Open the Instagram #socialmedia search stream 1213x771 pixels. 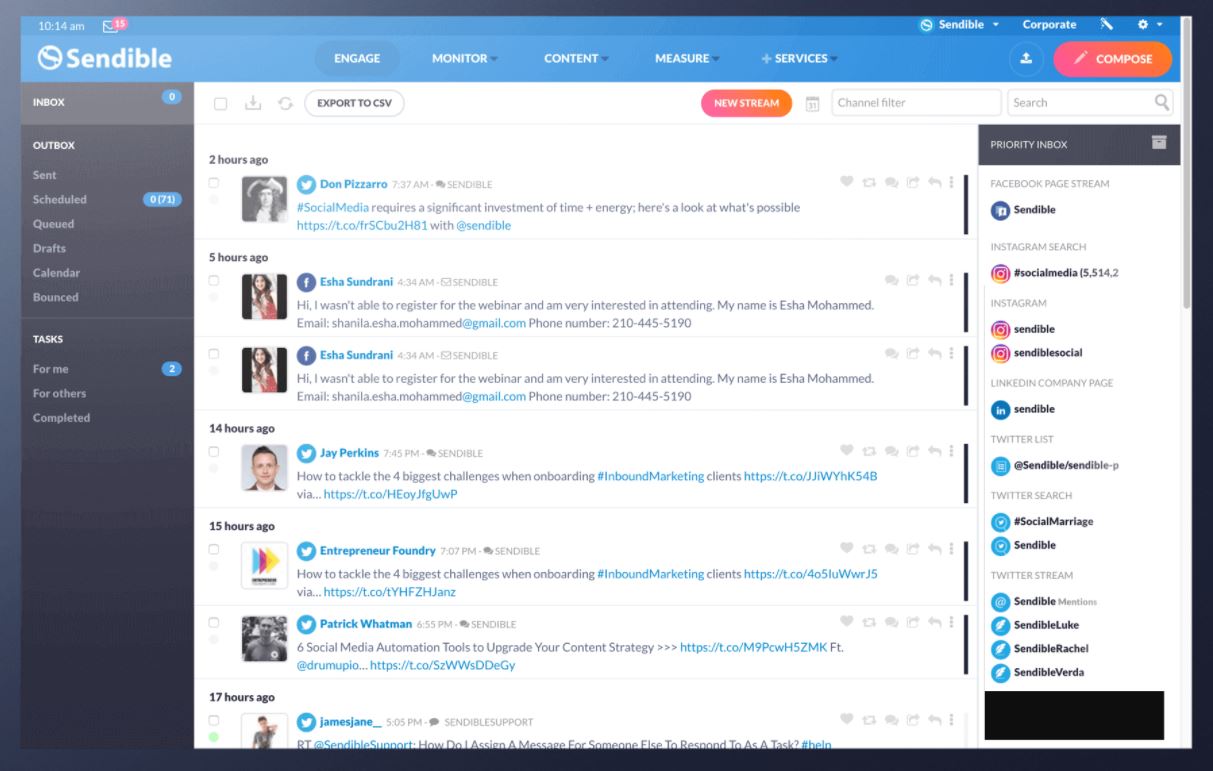pos(1054,273)
